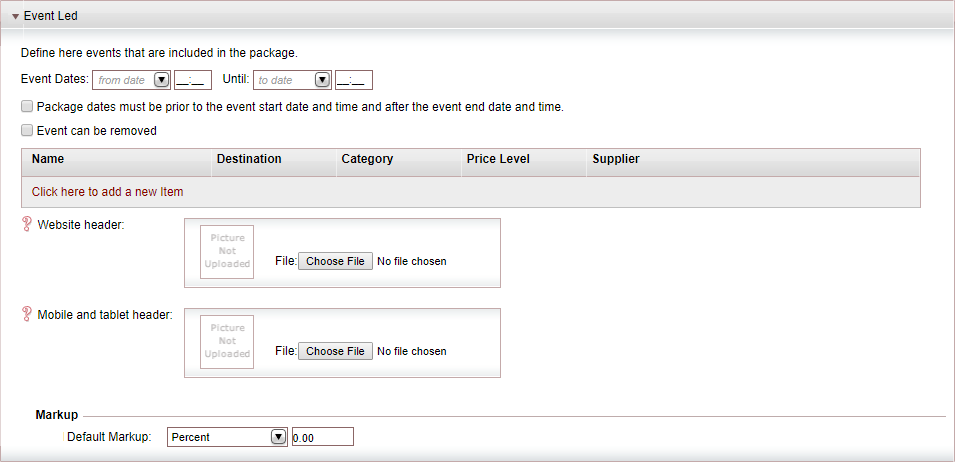Check the Event can be removed box

(x=27, y=130)
